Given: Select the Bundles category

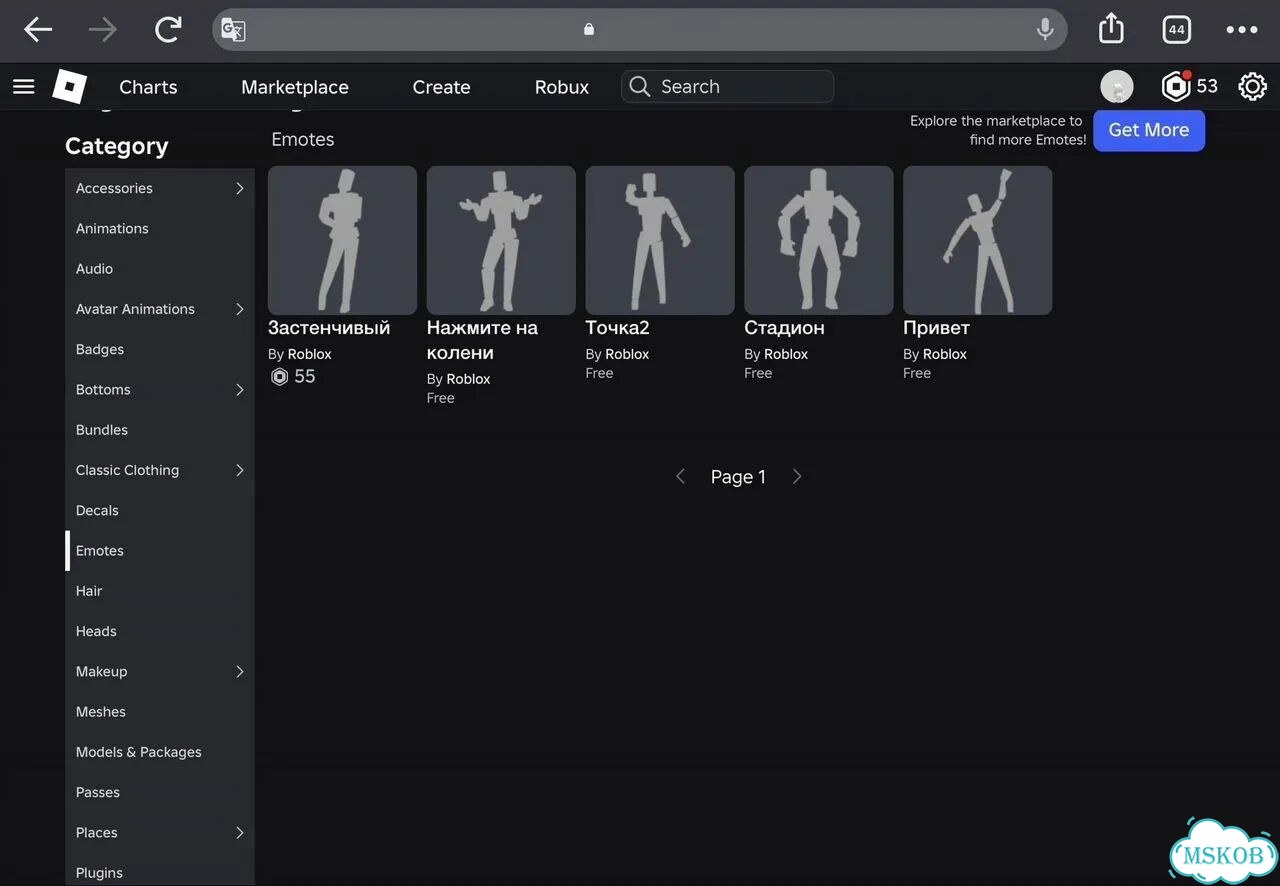Looking at the screenshot, I should click(x=160, y=430).
